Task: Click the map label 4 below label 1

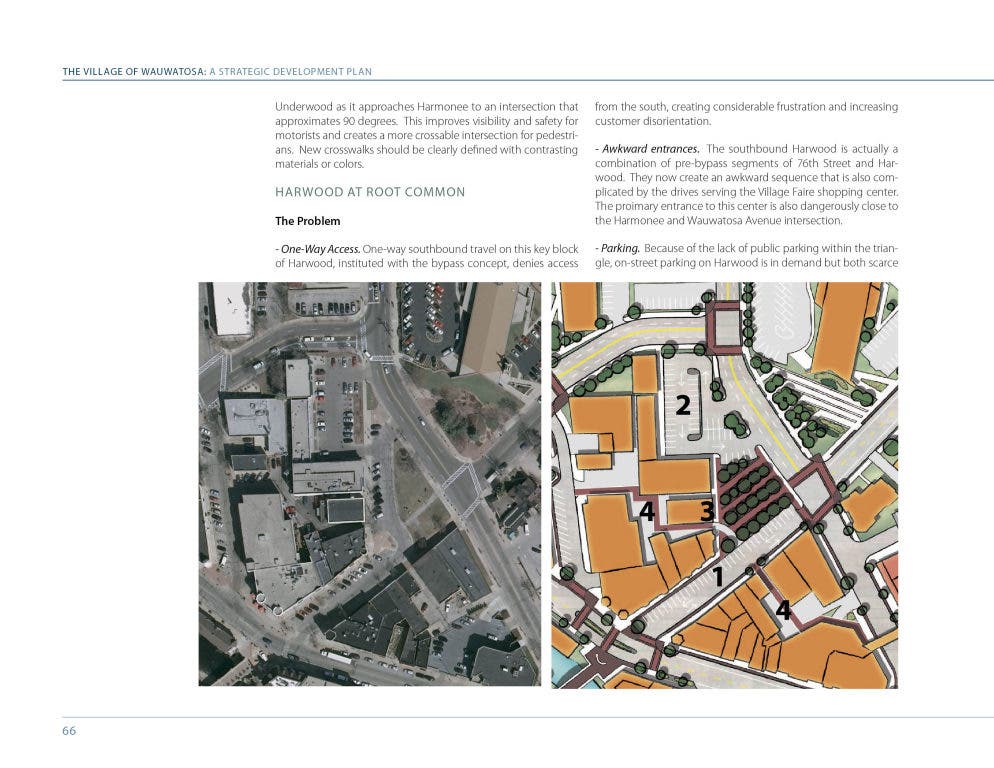Action: [x=784, y=610]
